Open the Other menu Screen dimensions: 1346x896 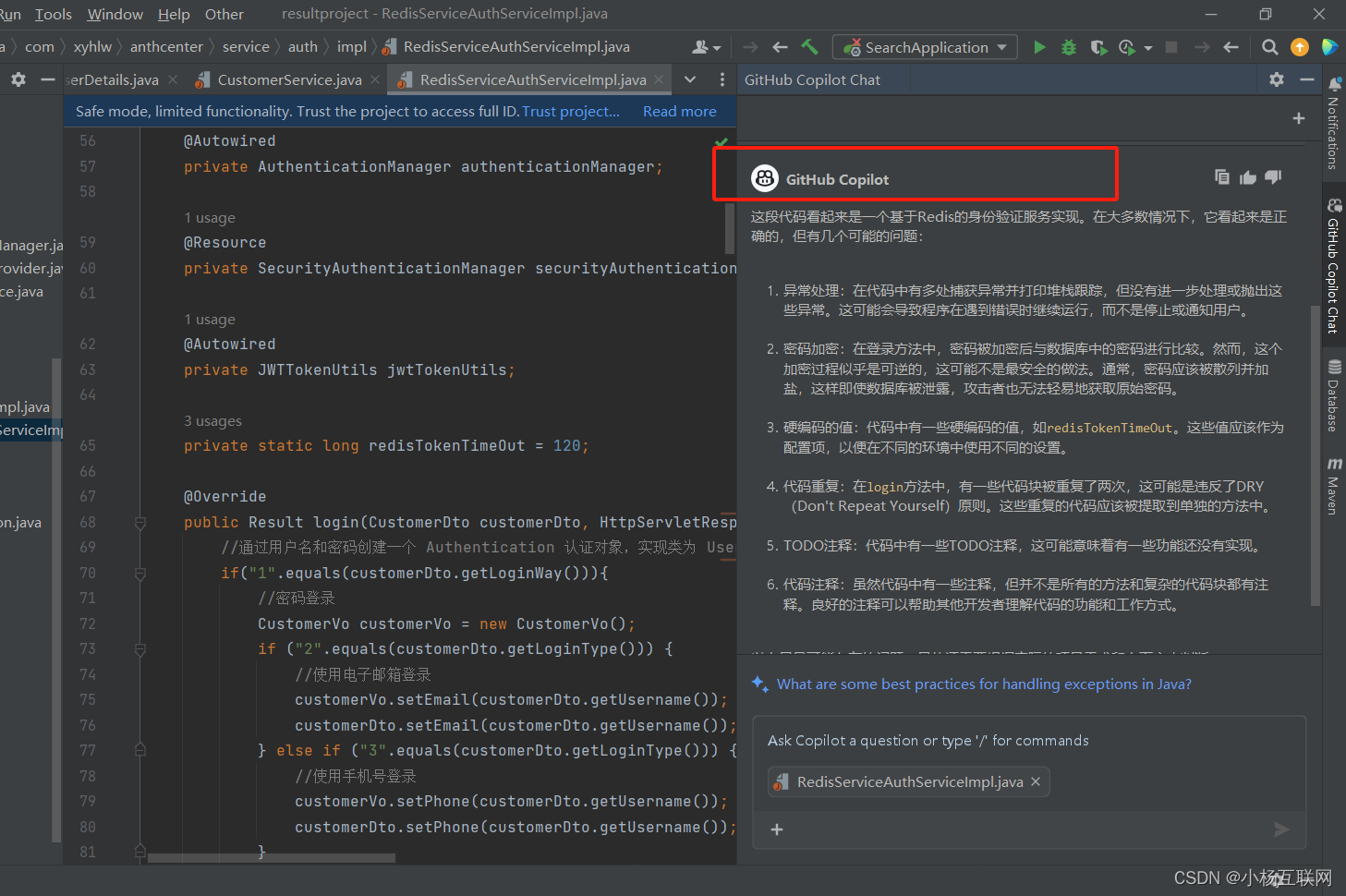(x=224, y=14)
